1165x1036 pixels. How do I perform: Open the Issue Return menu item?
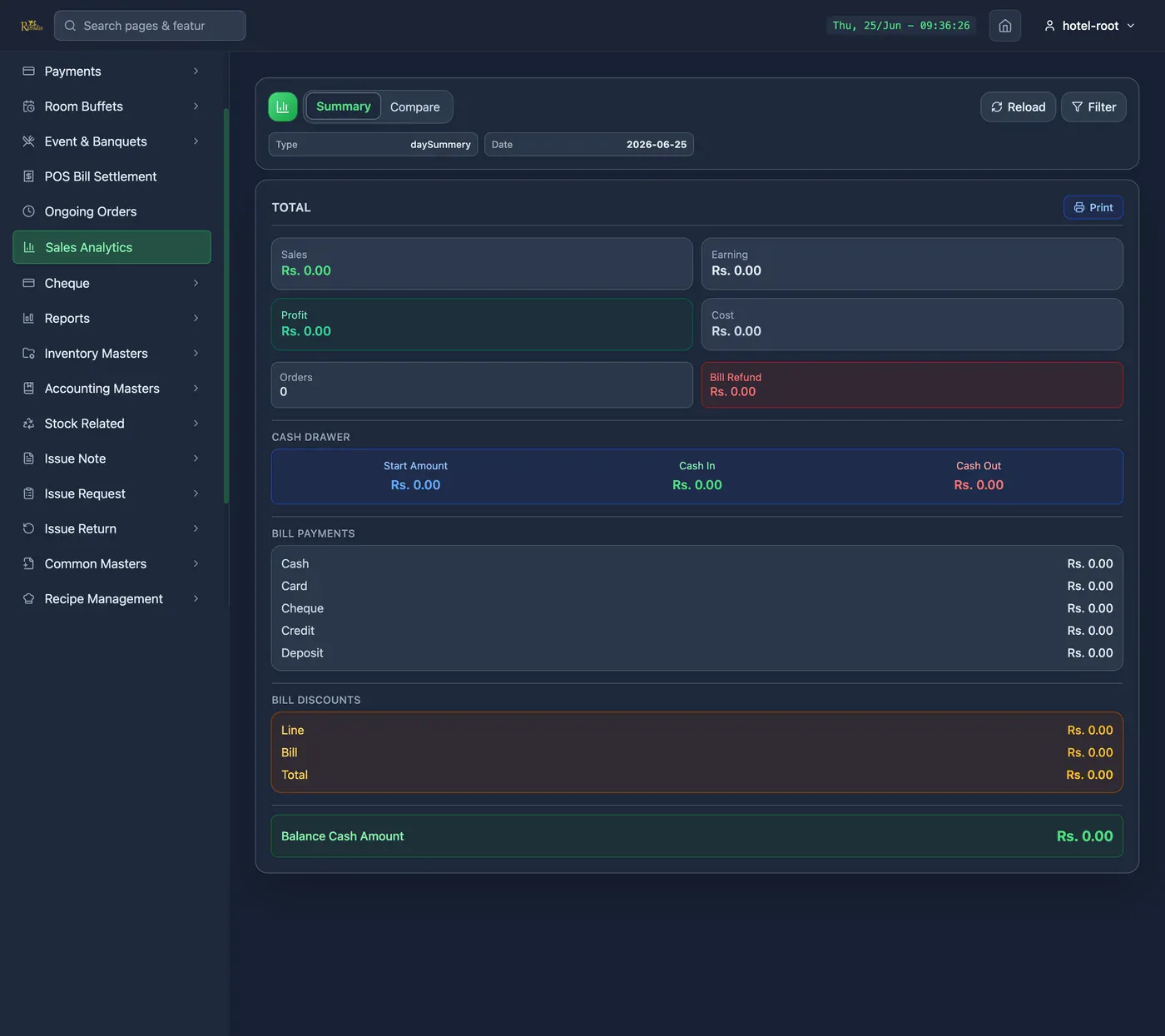click(112, 528)
